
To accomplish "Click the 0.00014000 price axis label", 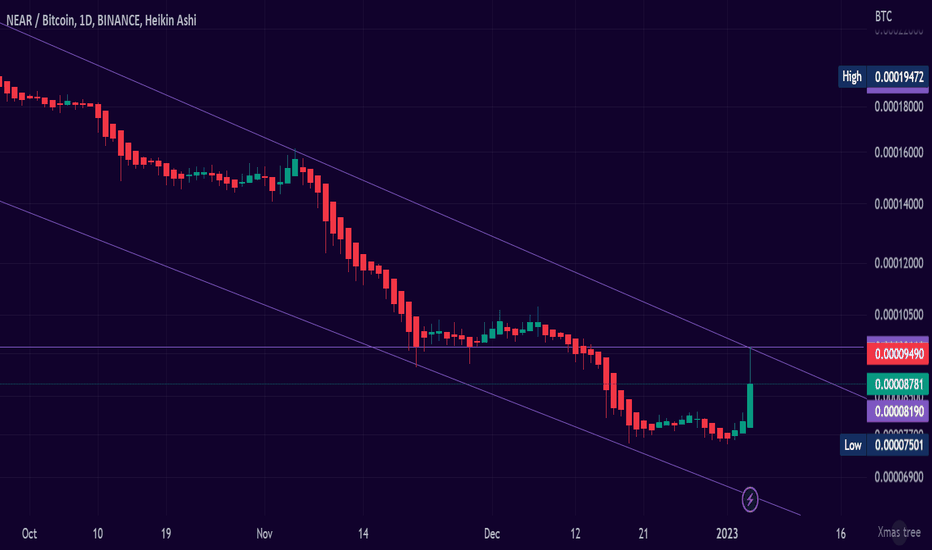I will [x=899, y=205].
